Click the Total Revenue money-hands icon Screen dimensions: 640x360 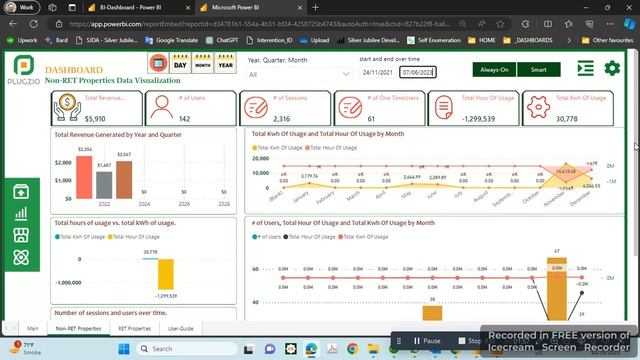point(67,108)
